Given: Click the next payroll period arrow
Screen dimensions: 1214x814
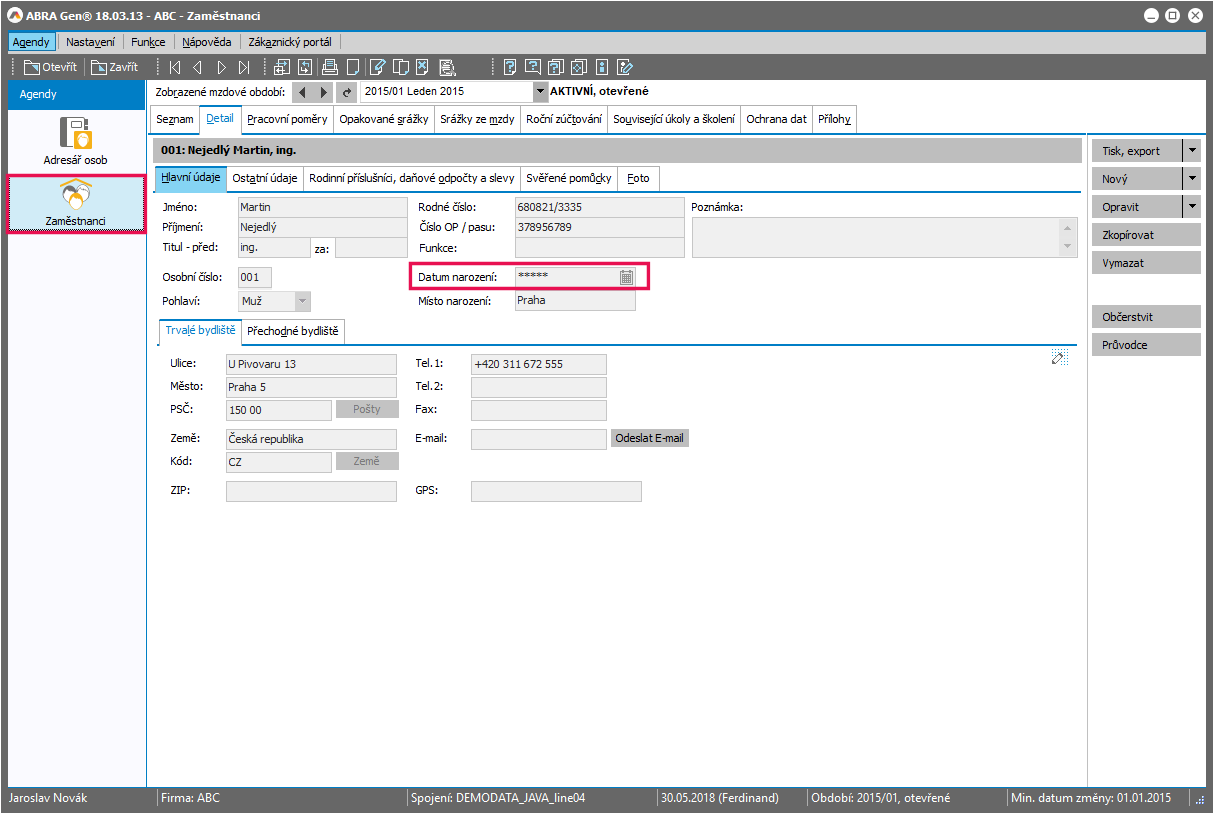Looking at the screenshot, I should [323, 92].
